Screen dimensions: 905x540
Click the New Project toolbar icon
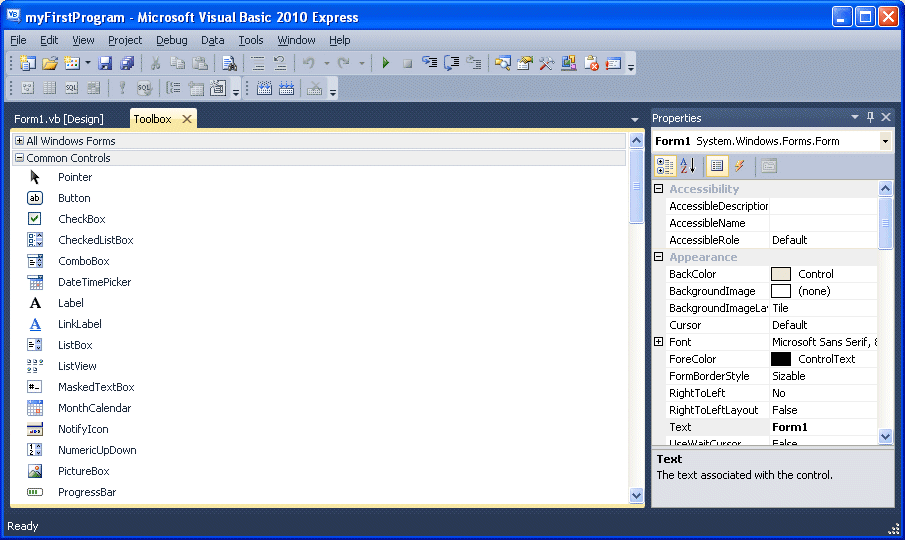point(27,63)
